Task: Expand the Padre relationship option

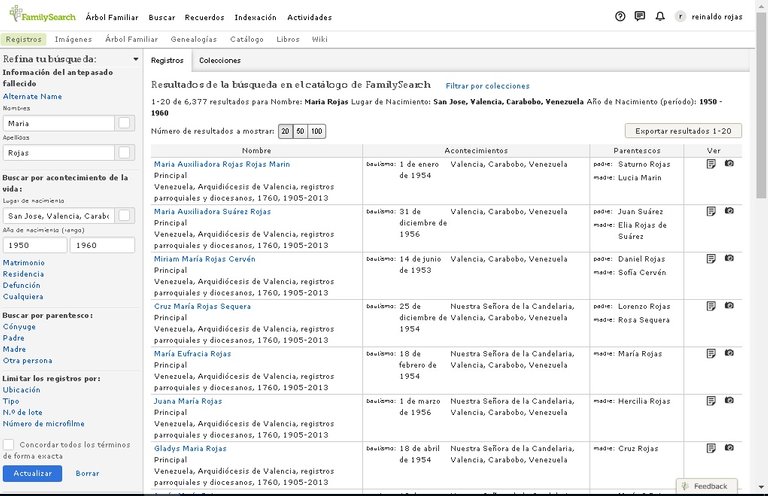Action: [x=14, y=338]
